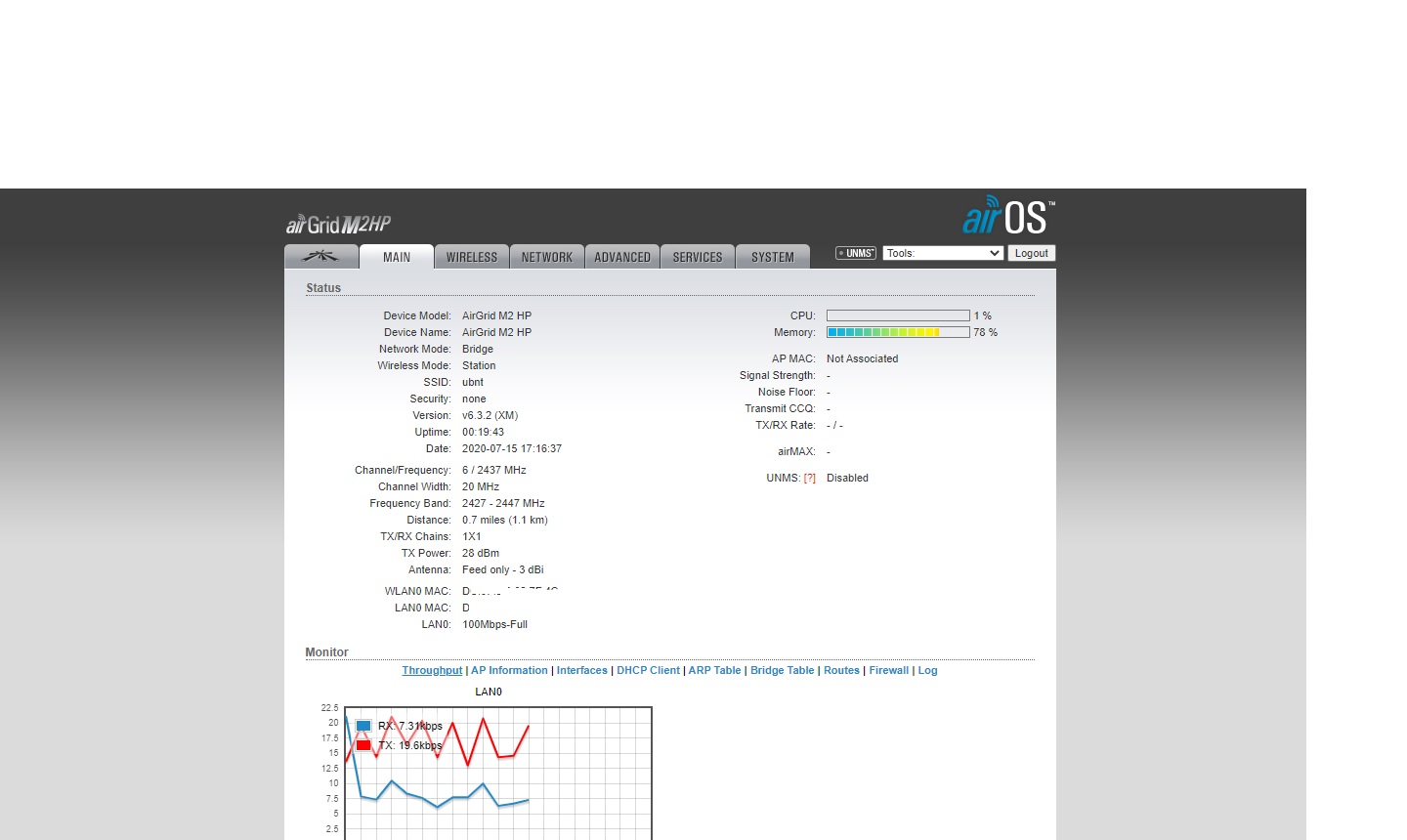Click the Status section heading
Viewport: 1407px width, 840px height.
point(323,288)
